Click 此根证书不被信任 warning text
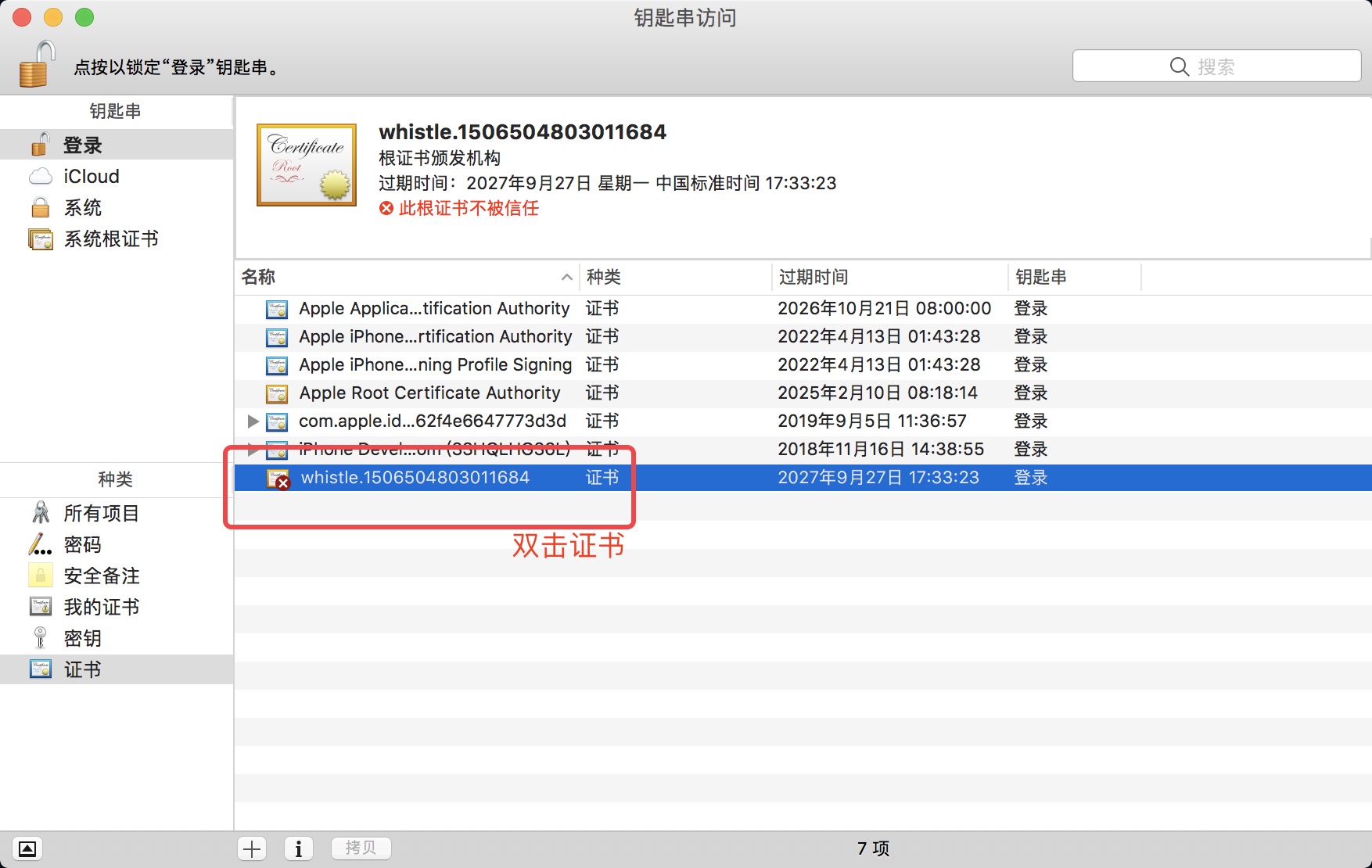The width and height of the screenshot is (1372, 868). click(469, 208)
